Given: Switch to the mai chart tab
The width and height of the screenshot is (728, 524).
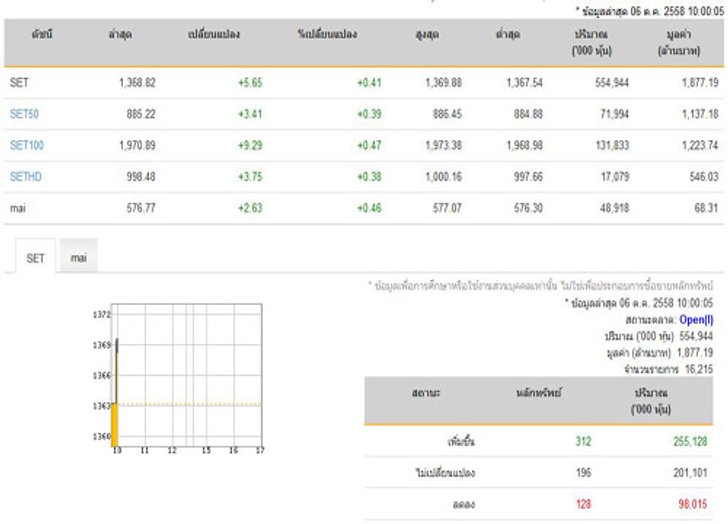Looking at the screenshot, I should click(78, 258).
